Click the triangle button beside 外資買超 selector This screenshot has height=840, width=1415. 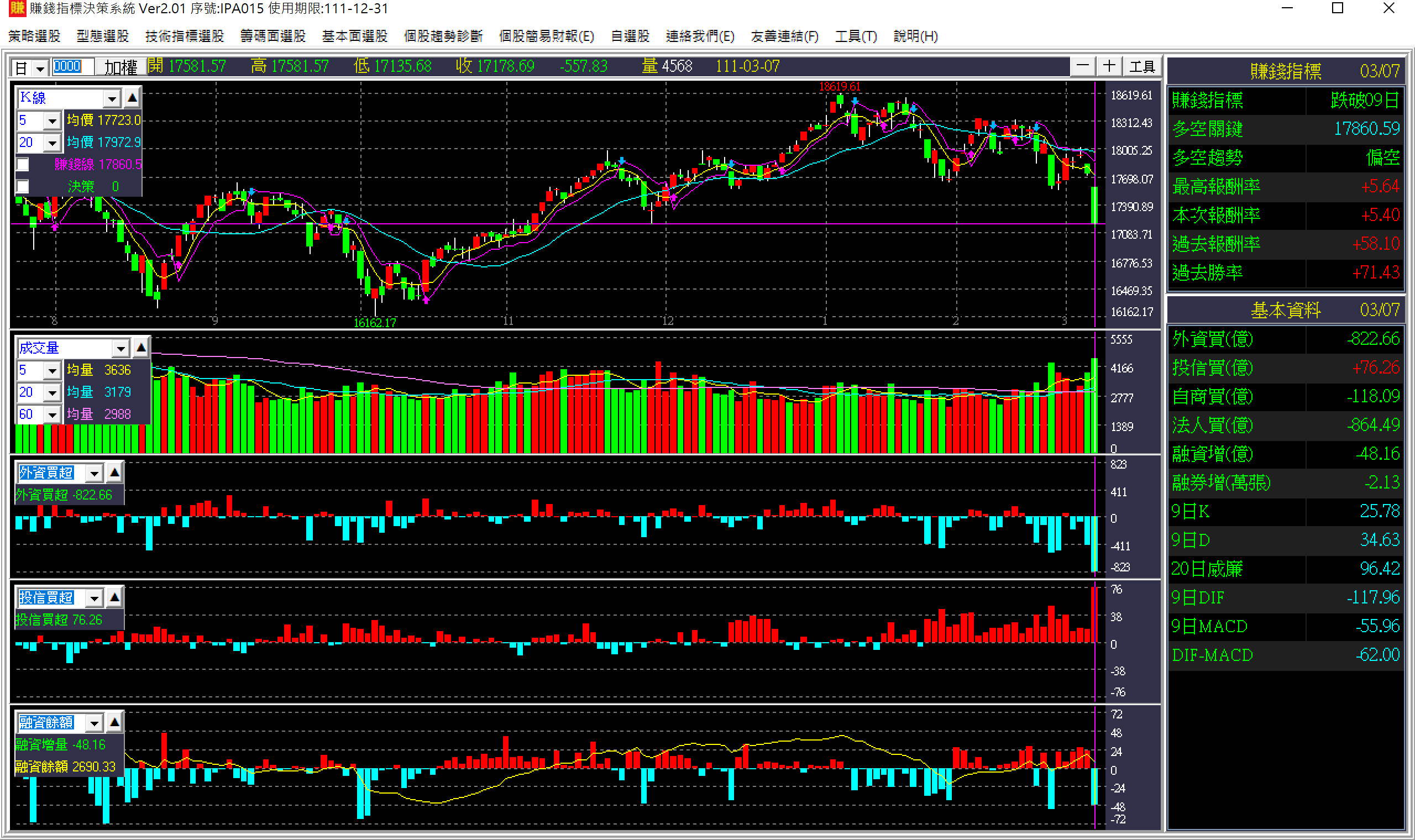pyautogui.click(x=114, y=472)
